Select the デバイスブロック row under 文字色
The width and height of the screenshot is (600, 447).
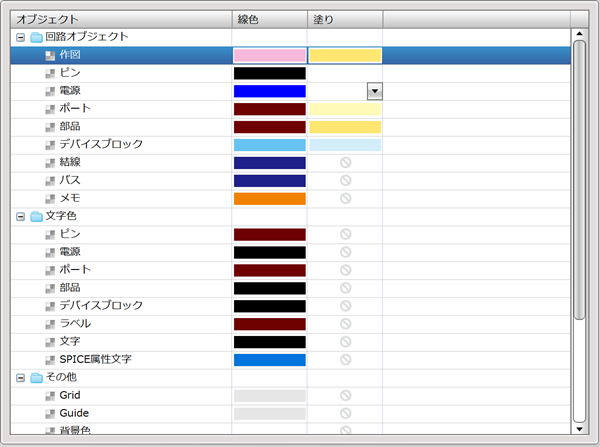pyautogui.click(x=290, y=306)
